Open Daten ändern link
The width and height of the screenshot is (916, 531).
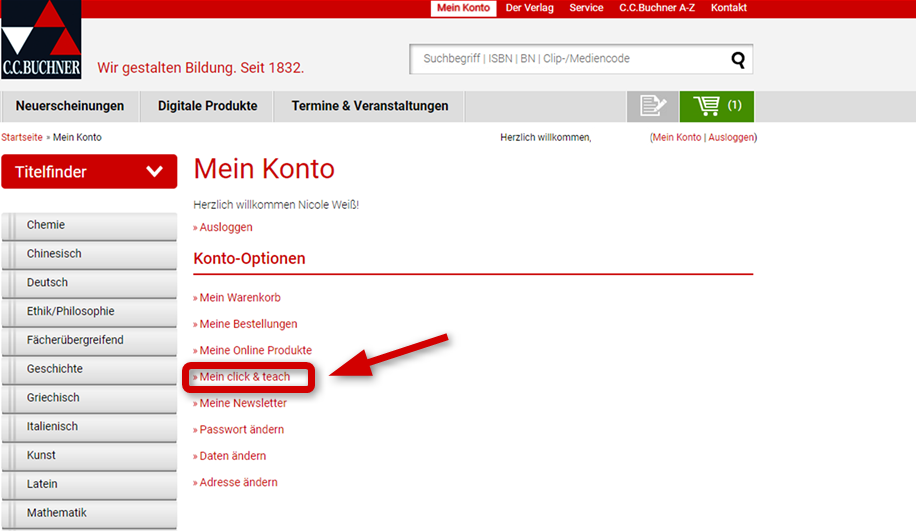click(x=233, y=456)
